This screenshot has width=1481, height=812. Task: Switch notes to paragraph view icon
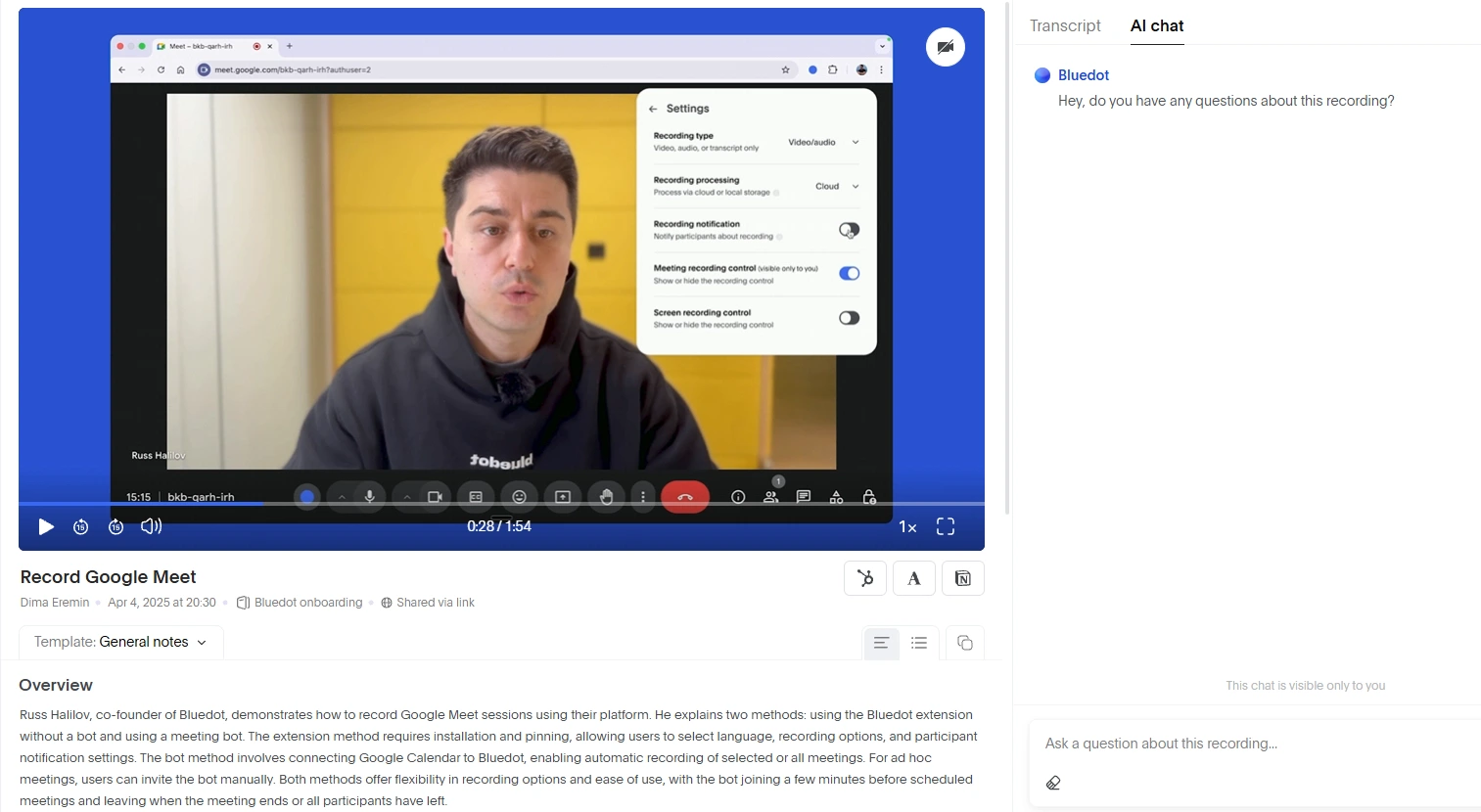click(x=881, y=643)
